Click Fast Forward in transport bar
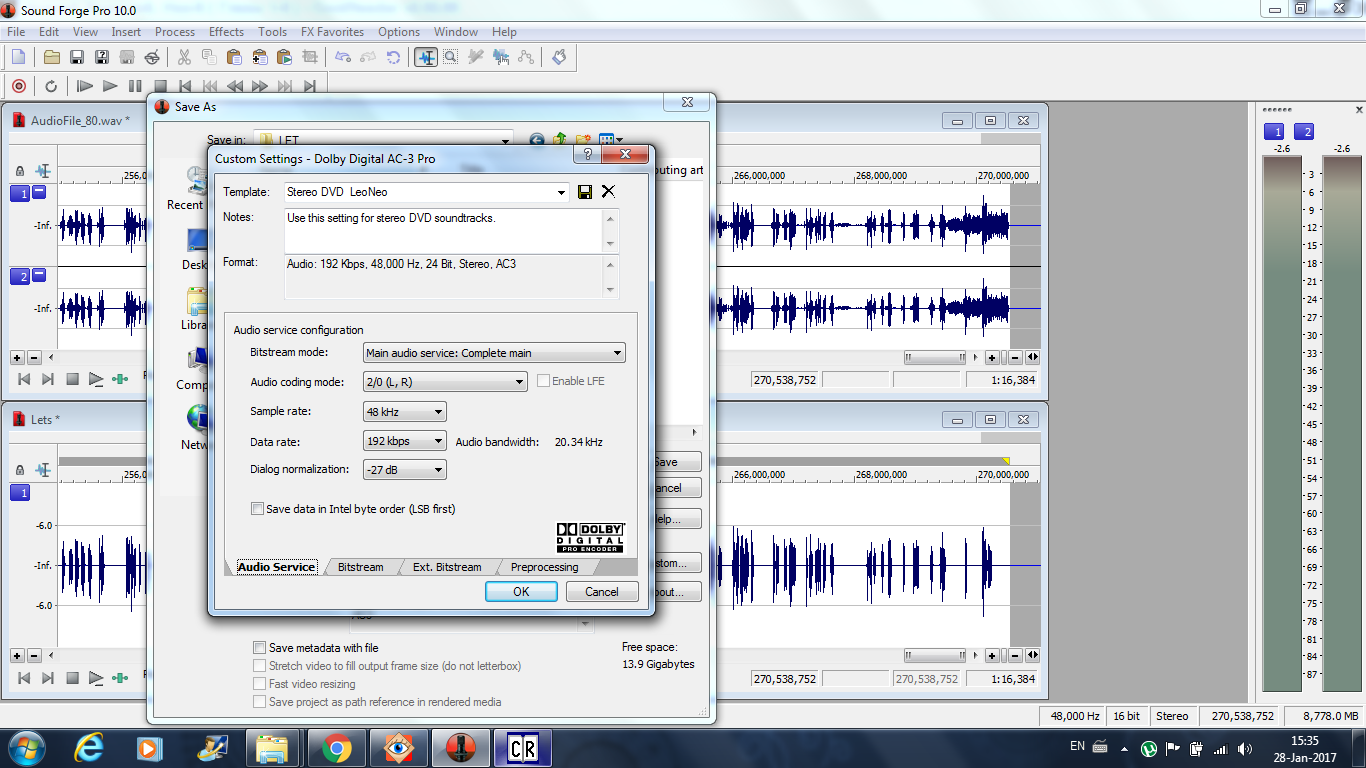The image size is (1366, 768). point(260,86)
